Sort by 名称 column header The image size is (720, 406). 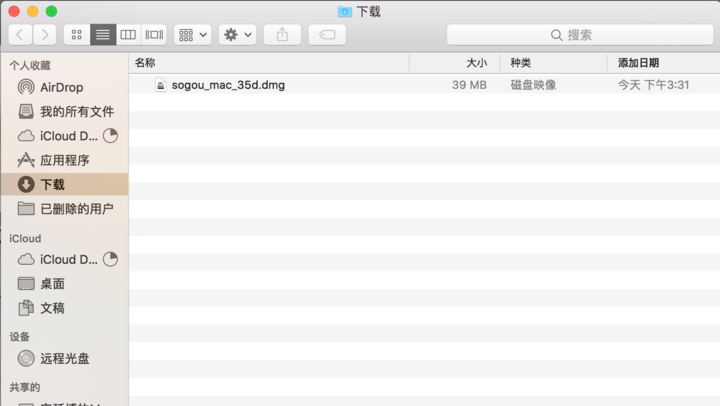269,63
